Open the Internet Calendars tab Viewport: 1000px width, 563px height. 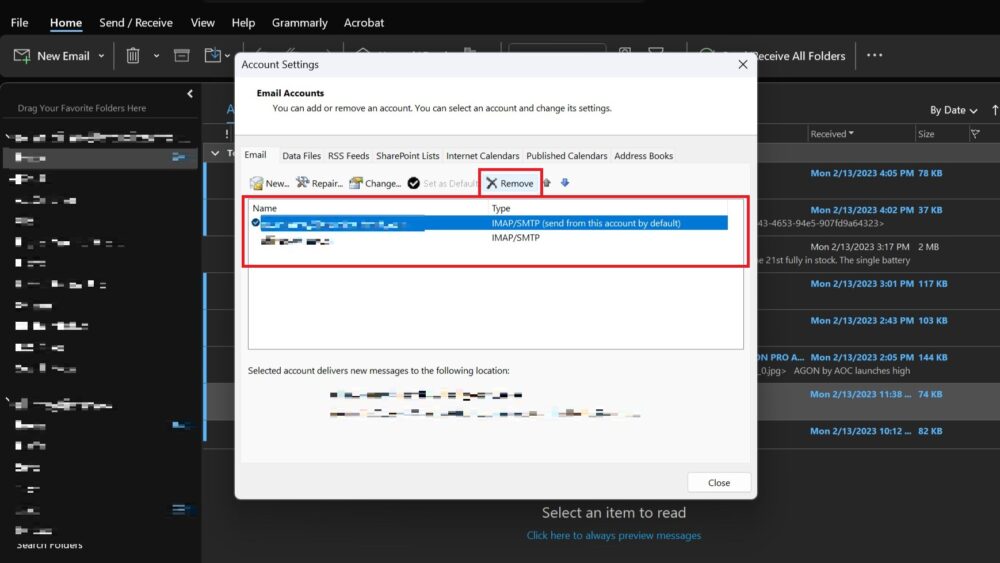(x=482, y=156)
